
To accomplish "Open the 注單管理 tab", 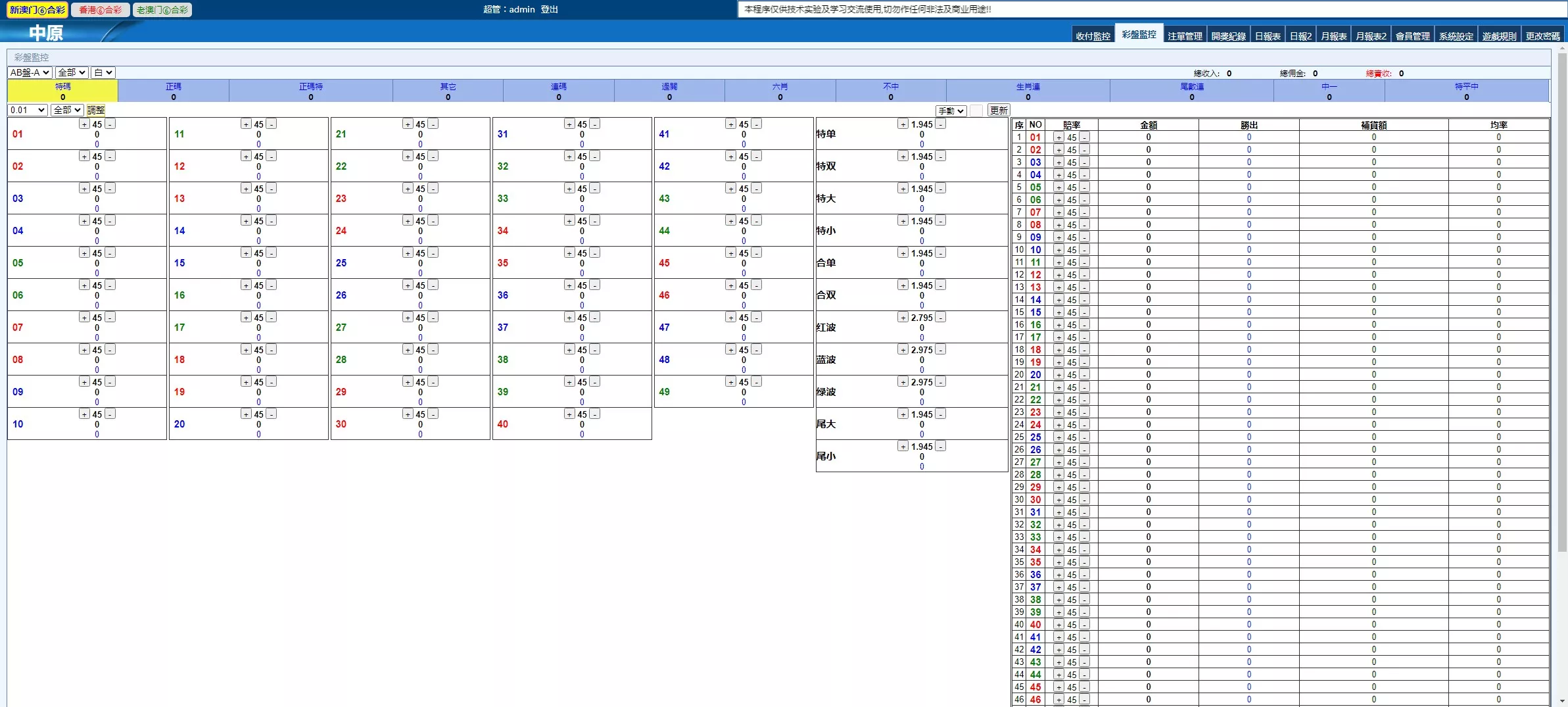I will pos(1184,36).
